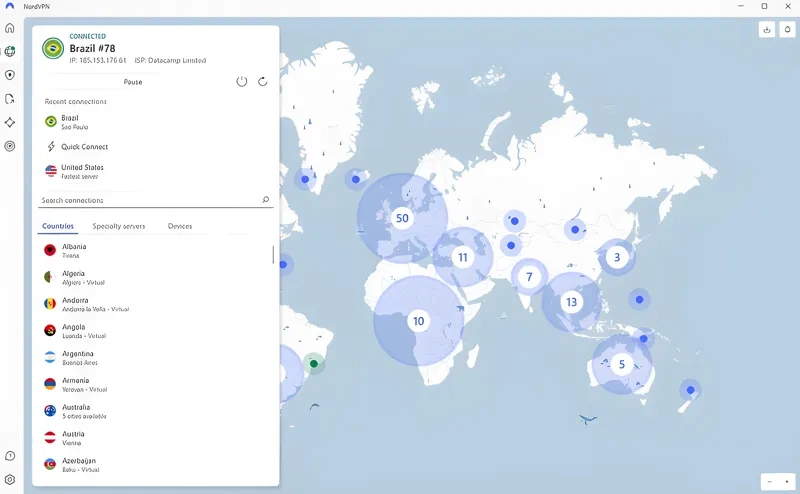Viewport: 800px width, 494px height.
Task: Open the Dark Web Monitor target icon
Action: (10, 146)
